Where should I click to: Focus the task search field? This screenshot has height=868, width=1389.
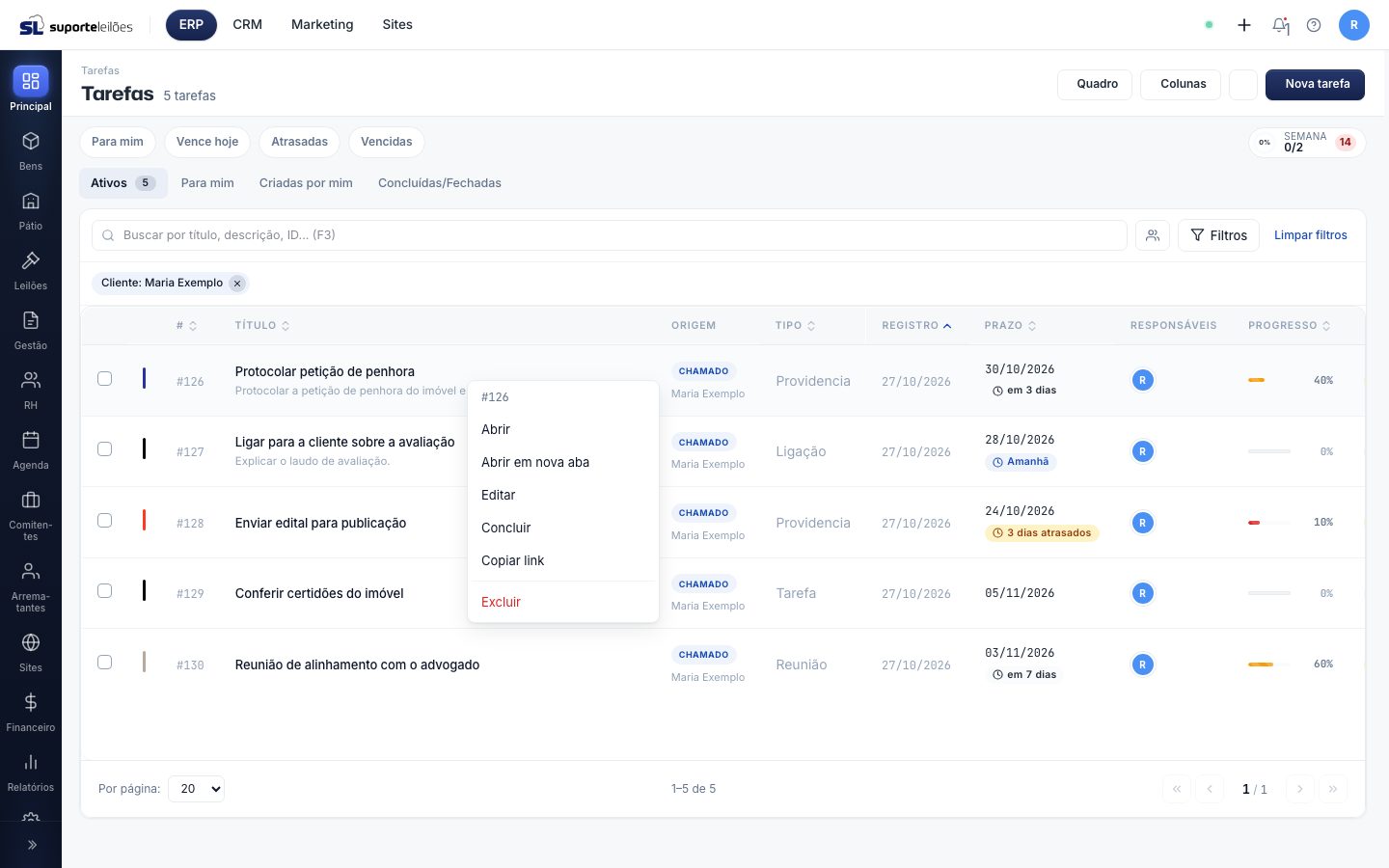tap(610, 235)
